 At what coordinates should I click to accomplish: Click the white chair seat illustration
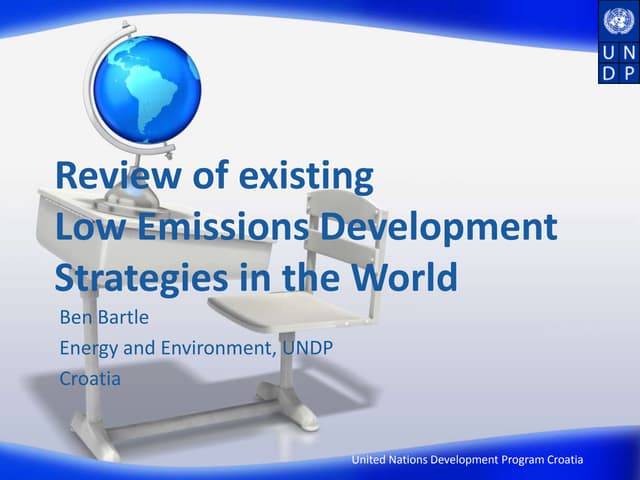point(290,310)
